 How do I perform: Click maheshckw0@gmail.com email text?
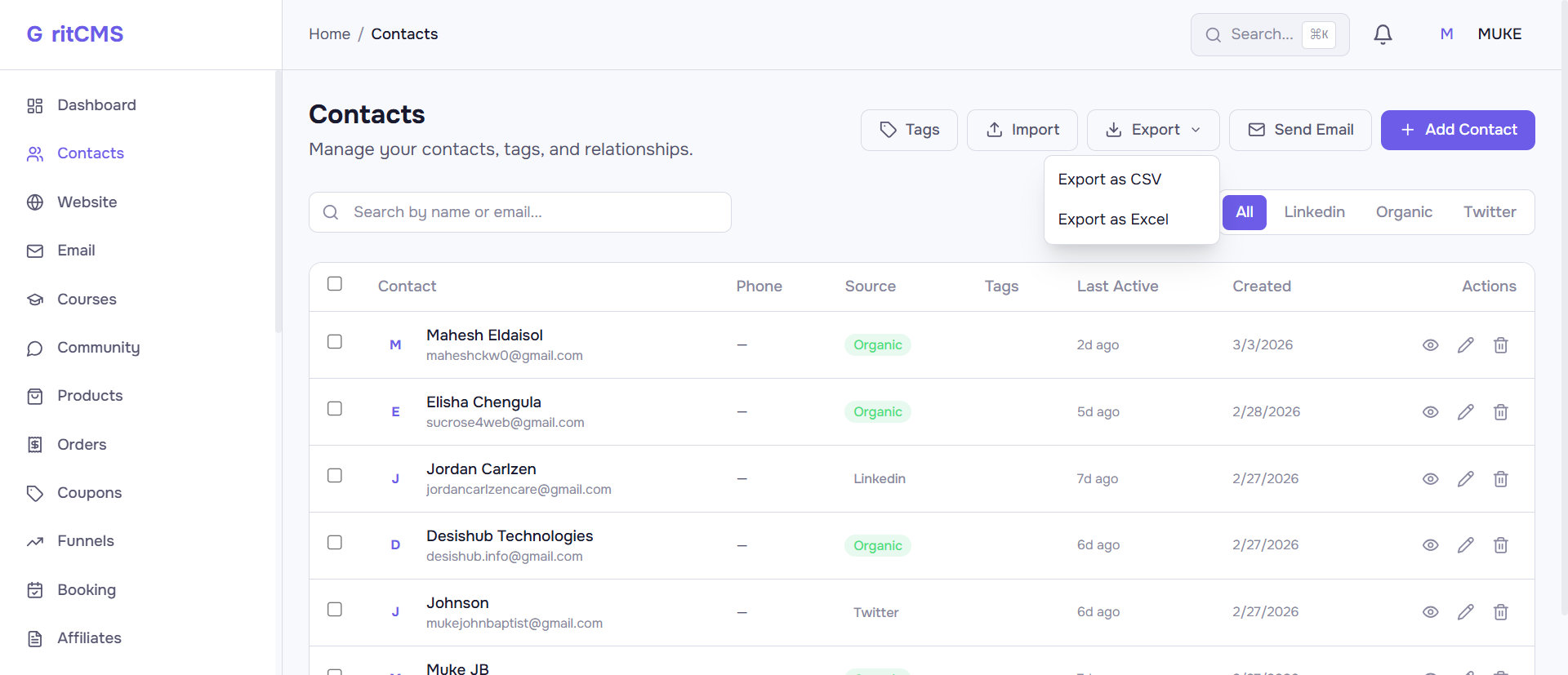(x=505, y=356)
